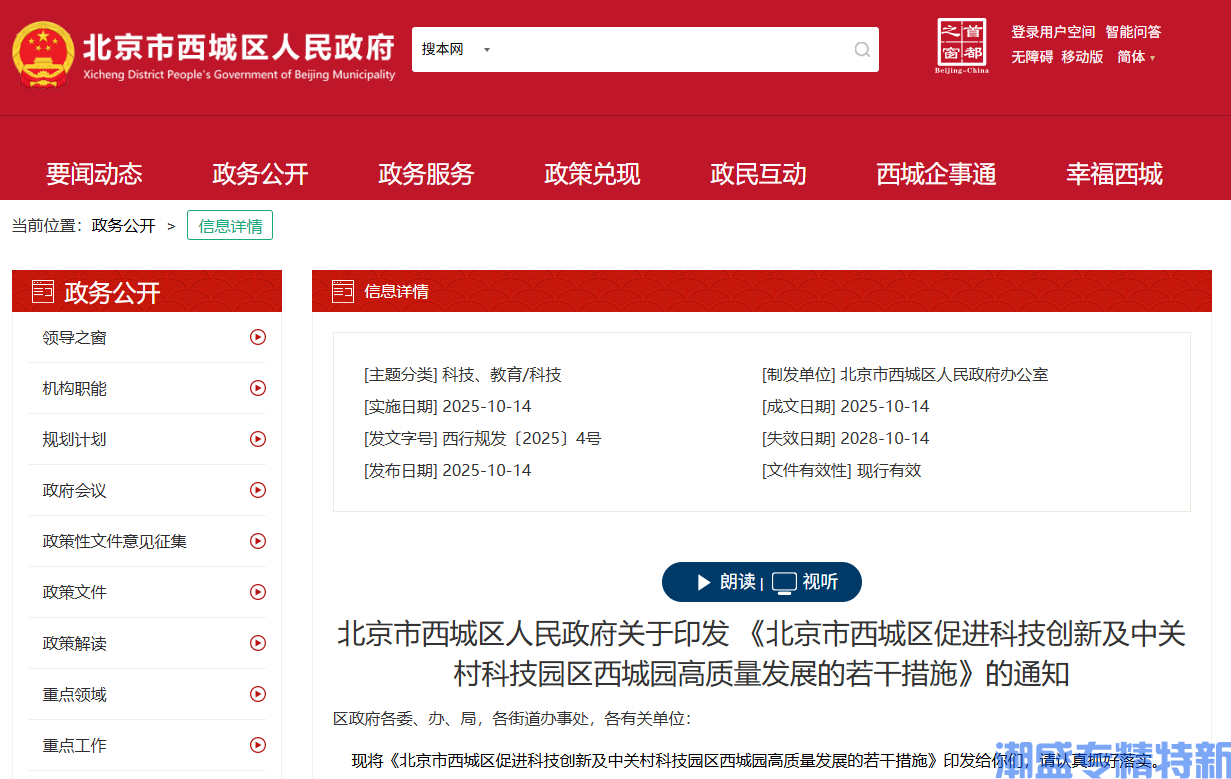Click the arrow icon next to 重点工作
This screenshot has height=779, width=1231.
point(259,745)
